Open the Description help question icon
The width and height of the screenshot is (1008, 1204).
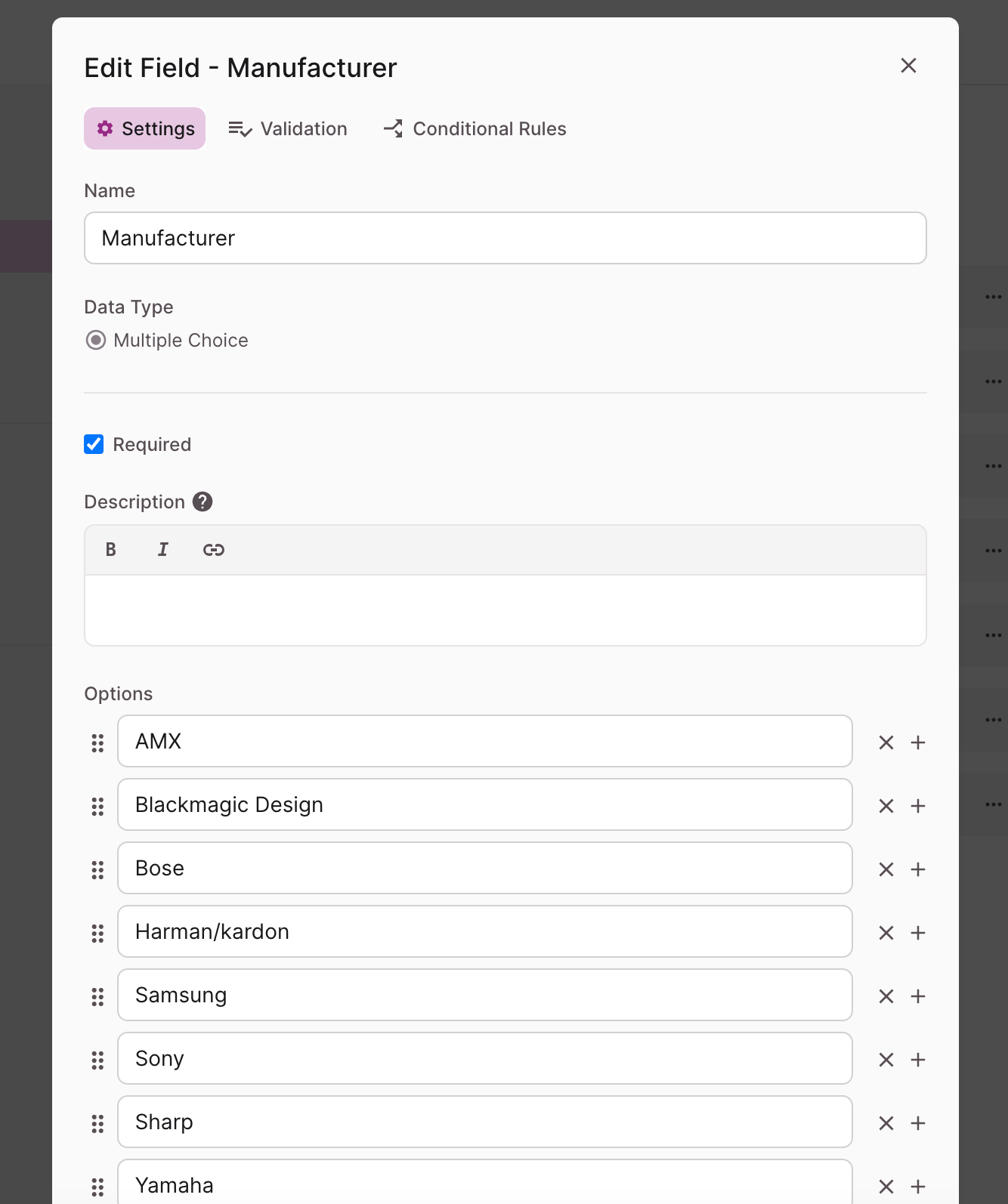203,502
